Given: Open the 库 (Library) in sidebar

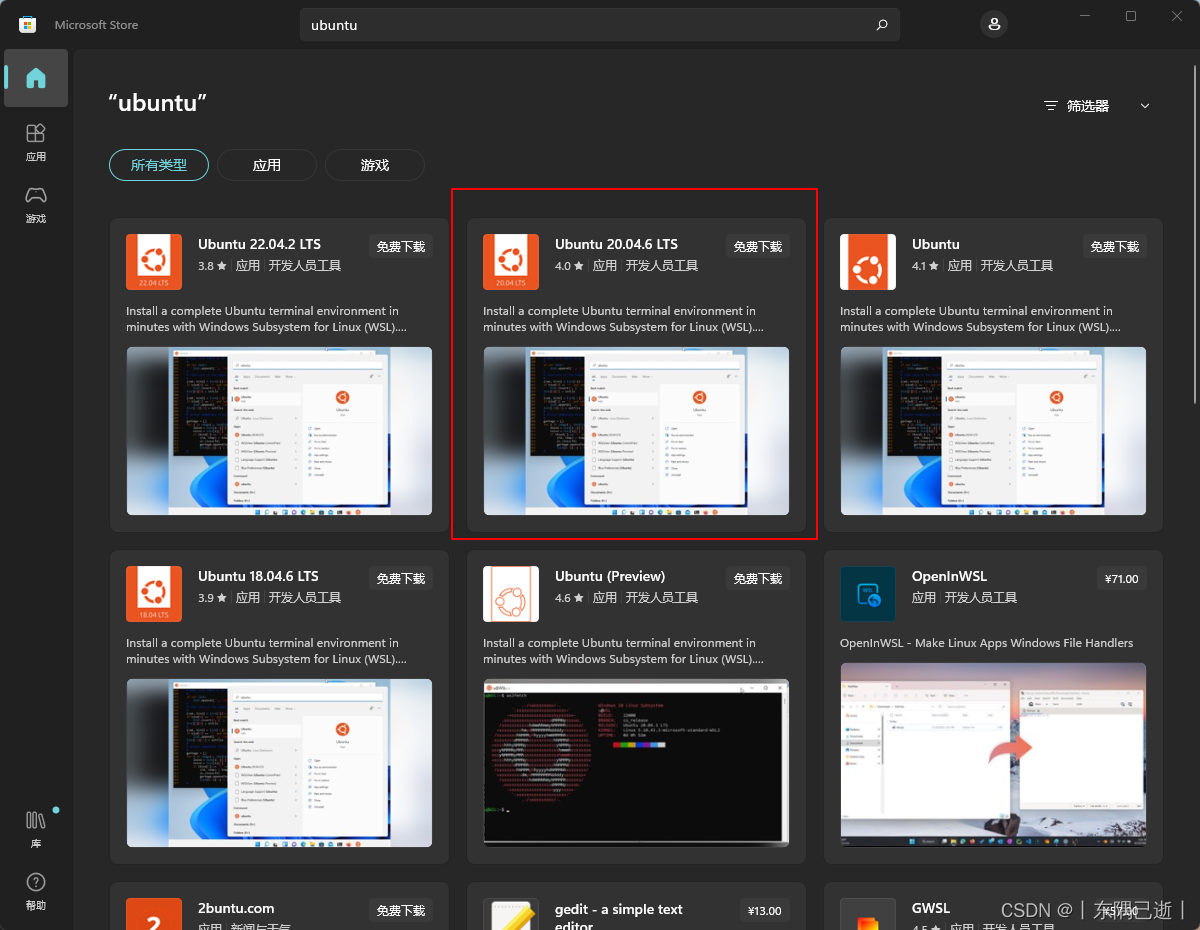Looking at the screenshot, I should [x=36, y=829].
